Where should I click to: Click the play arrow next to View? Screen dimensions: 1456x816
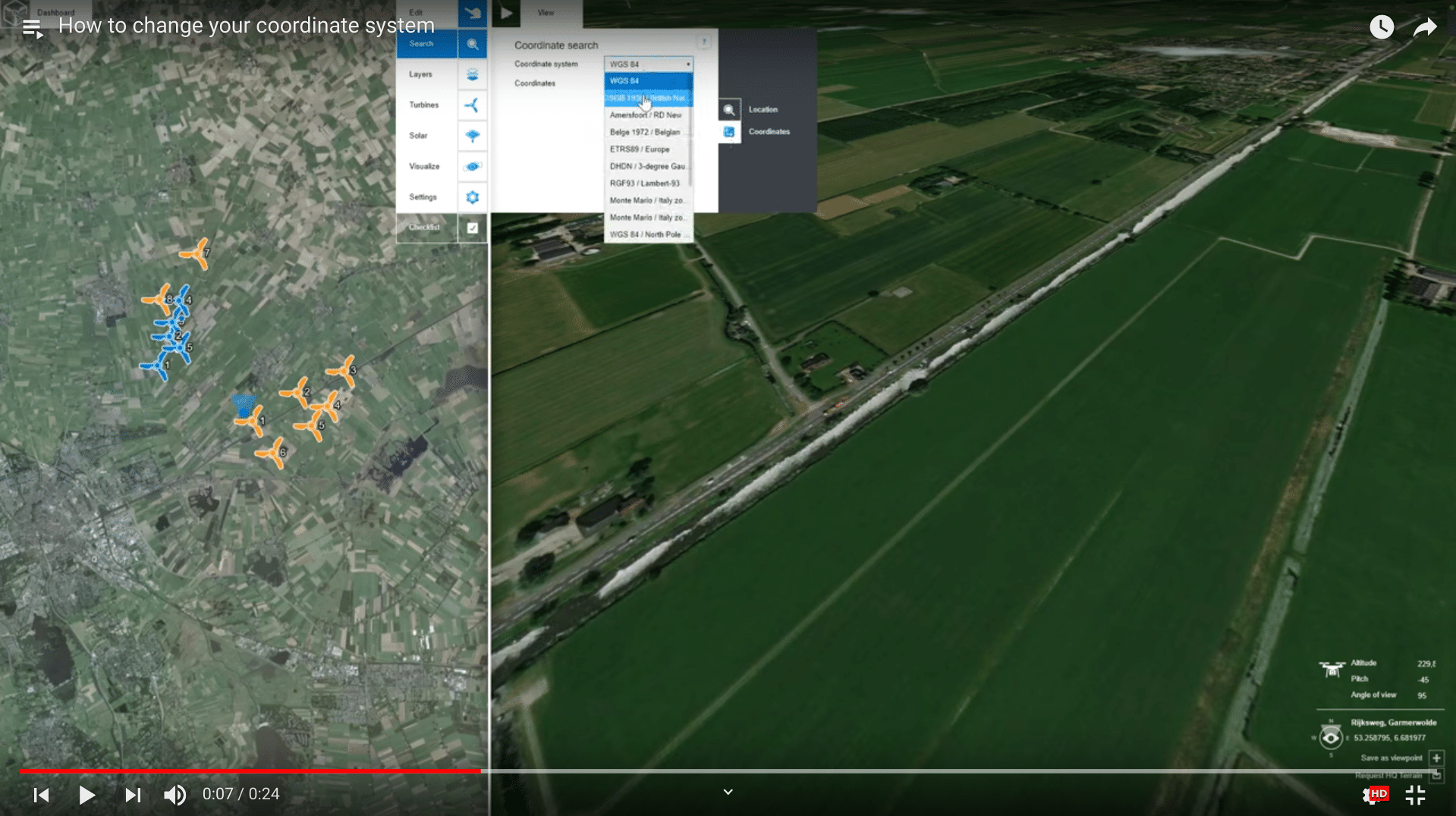point(507,13)
